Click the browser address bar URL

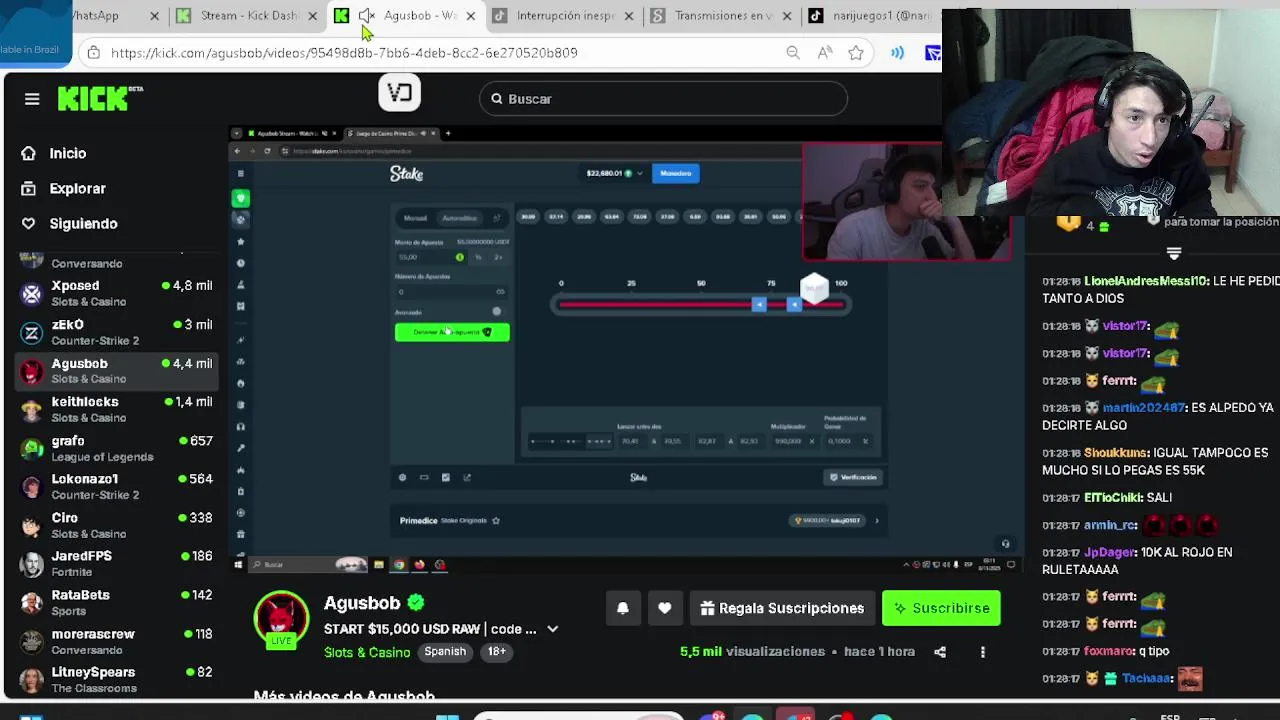[x=344, y=52]
